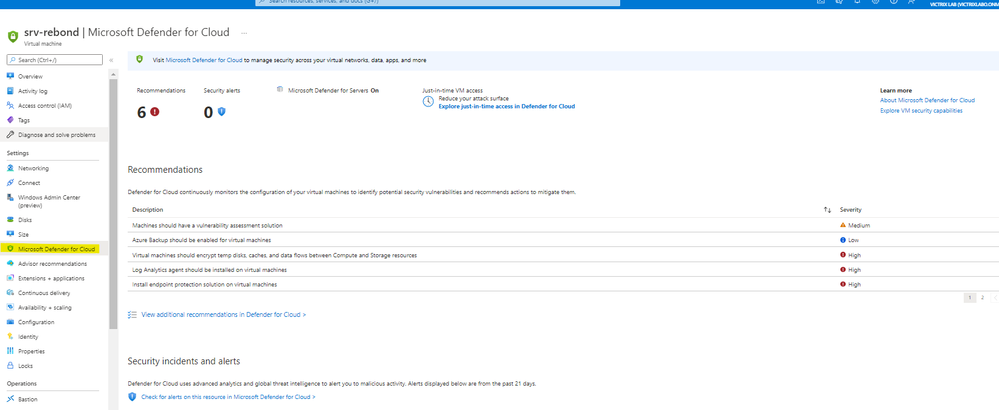
Task: Click the Disks icon
Action: (10, 220)
